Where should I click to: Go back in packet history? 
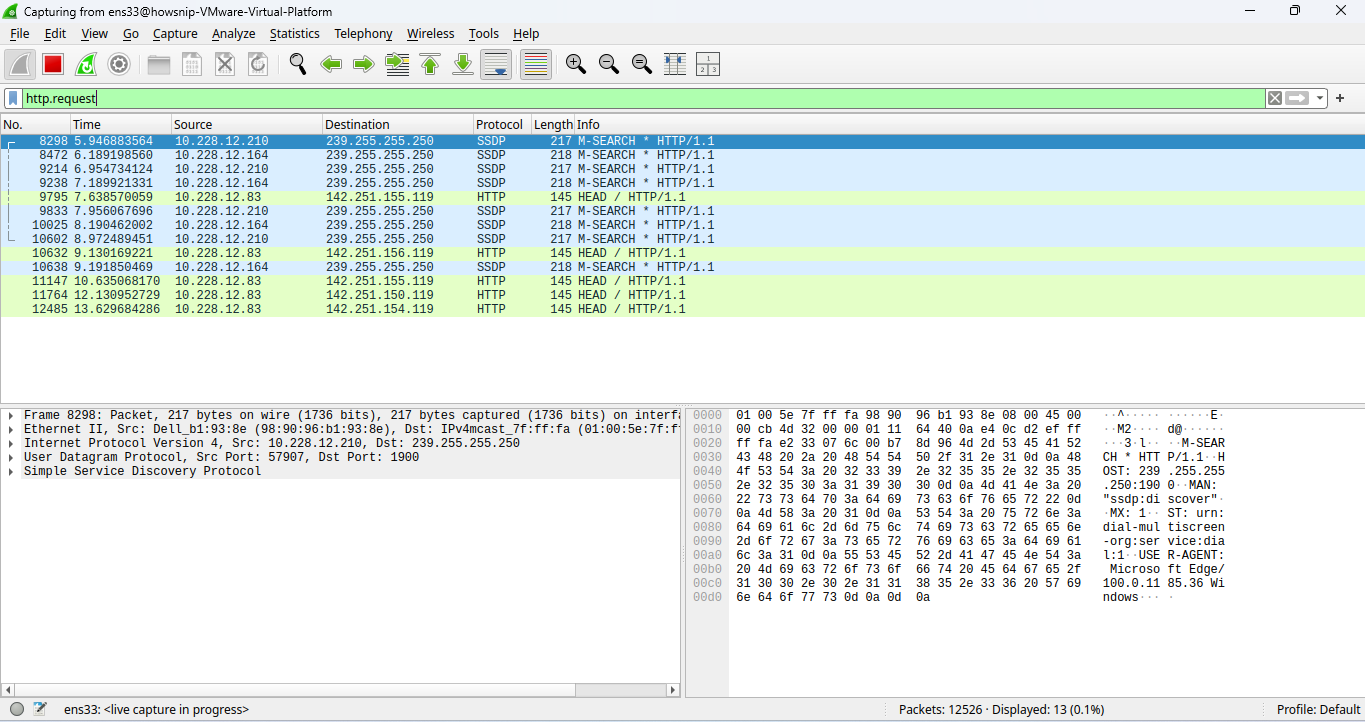click(331, 64)
